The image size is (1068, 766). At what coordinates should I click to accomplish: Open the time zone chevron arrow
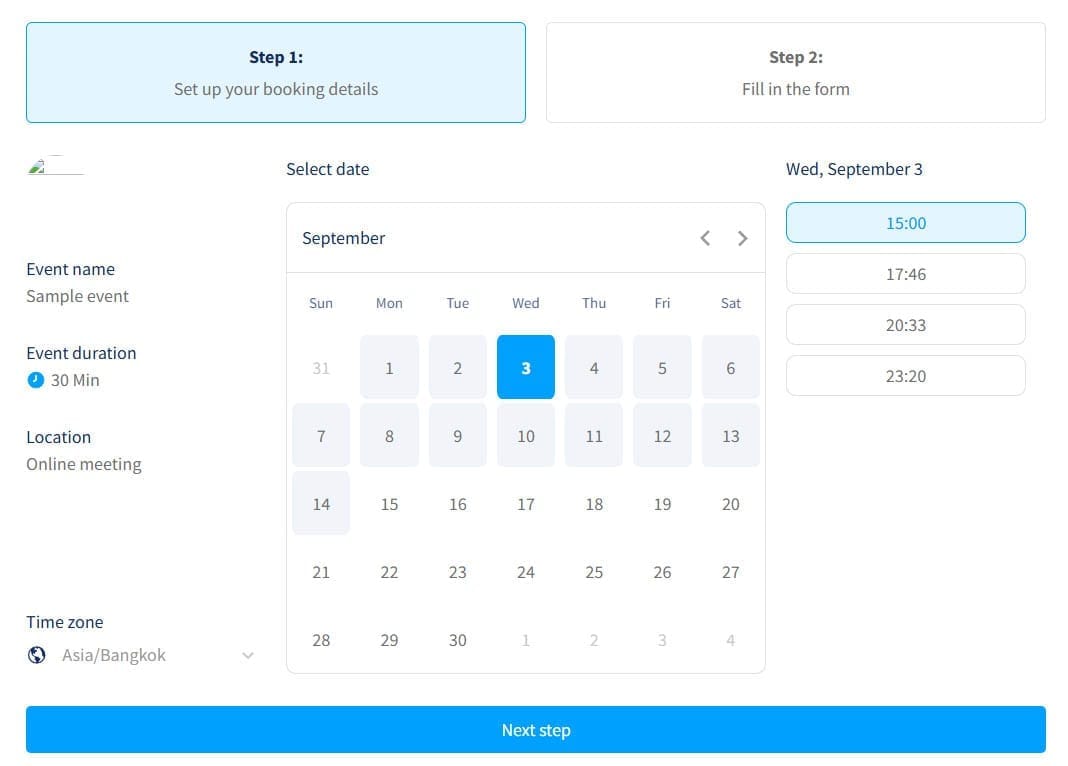(x=248, y=656)
